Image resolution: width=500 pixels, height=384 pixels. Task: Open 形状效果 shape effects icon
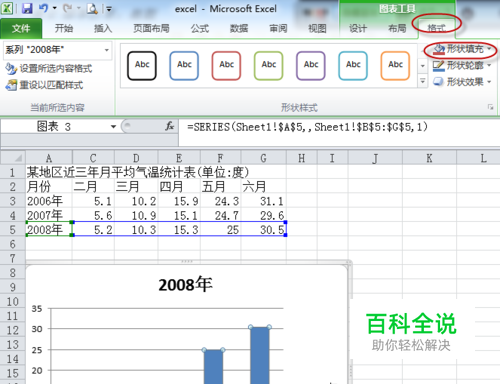tap(438, 82)
